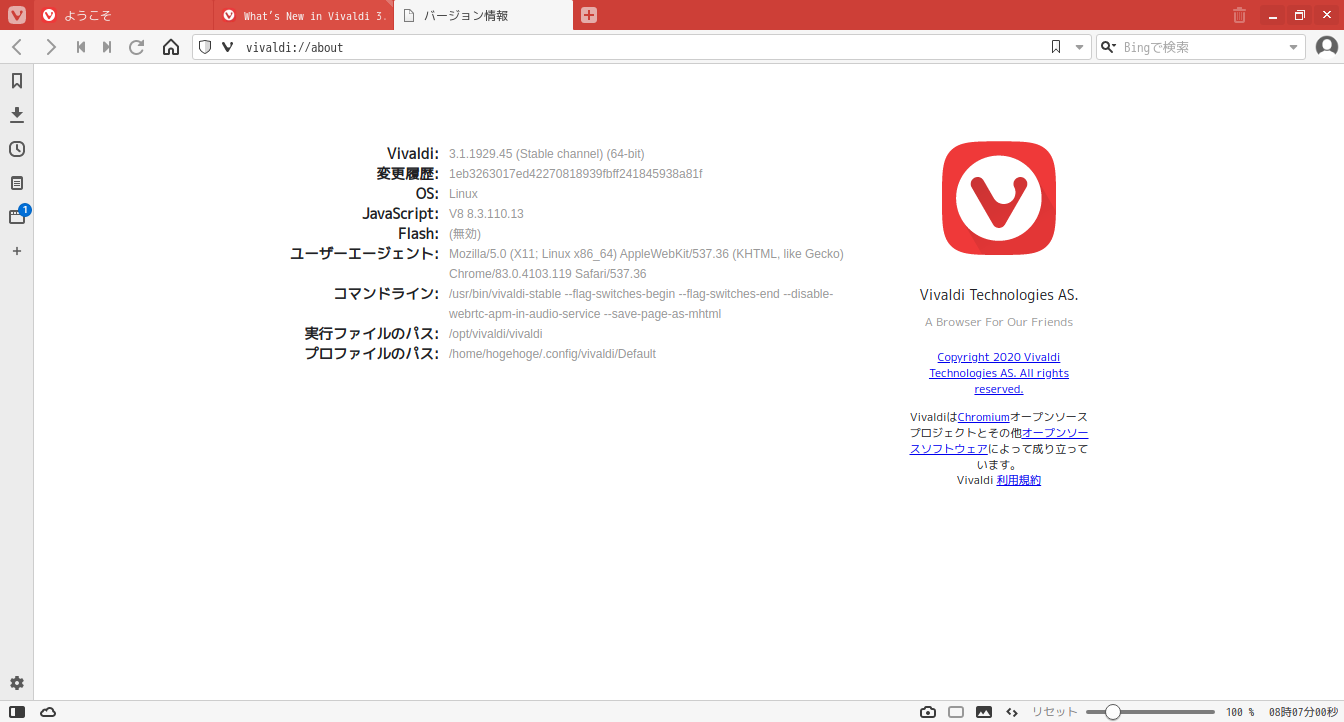Open page actions code icon

[1012, 712]
